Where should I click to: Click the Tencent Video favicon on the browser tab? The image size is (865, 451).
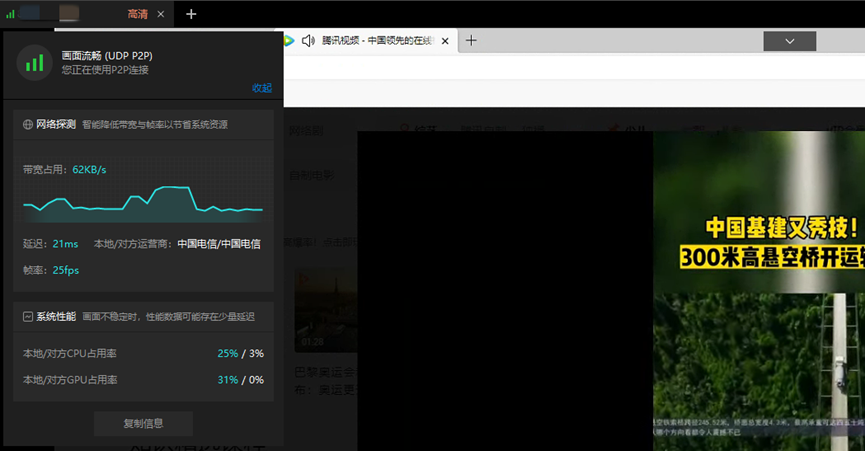pyautogui.click(x=290, y=40)
